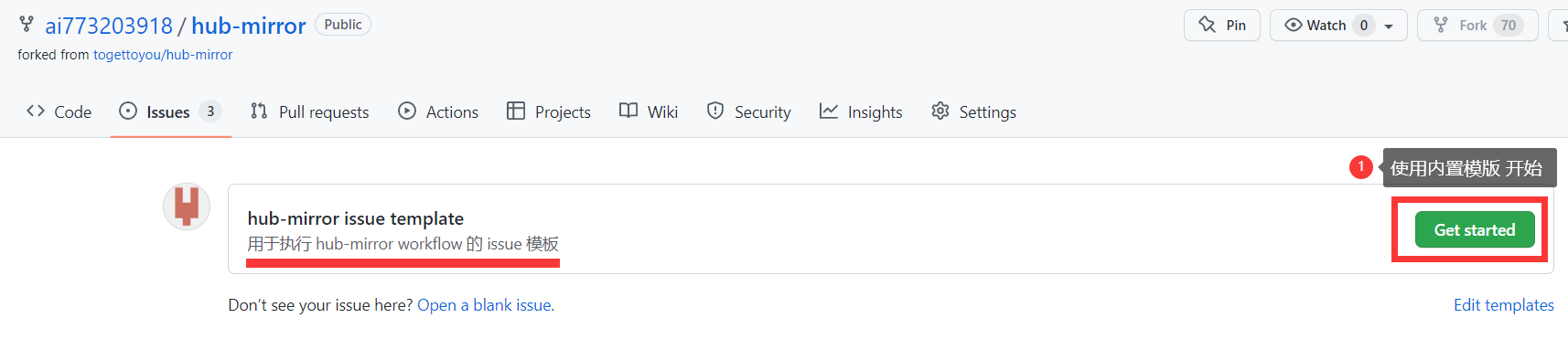Open the Edit templates link
1568x339 pixels.
[1504, 305]
